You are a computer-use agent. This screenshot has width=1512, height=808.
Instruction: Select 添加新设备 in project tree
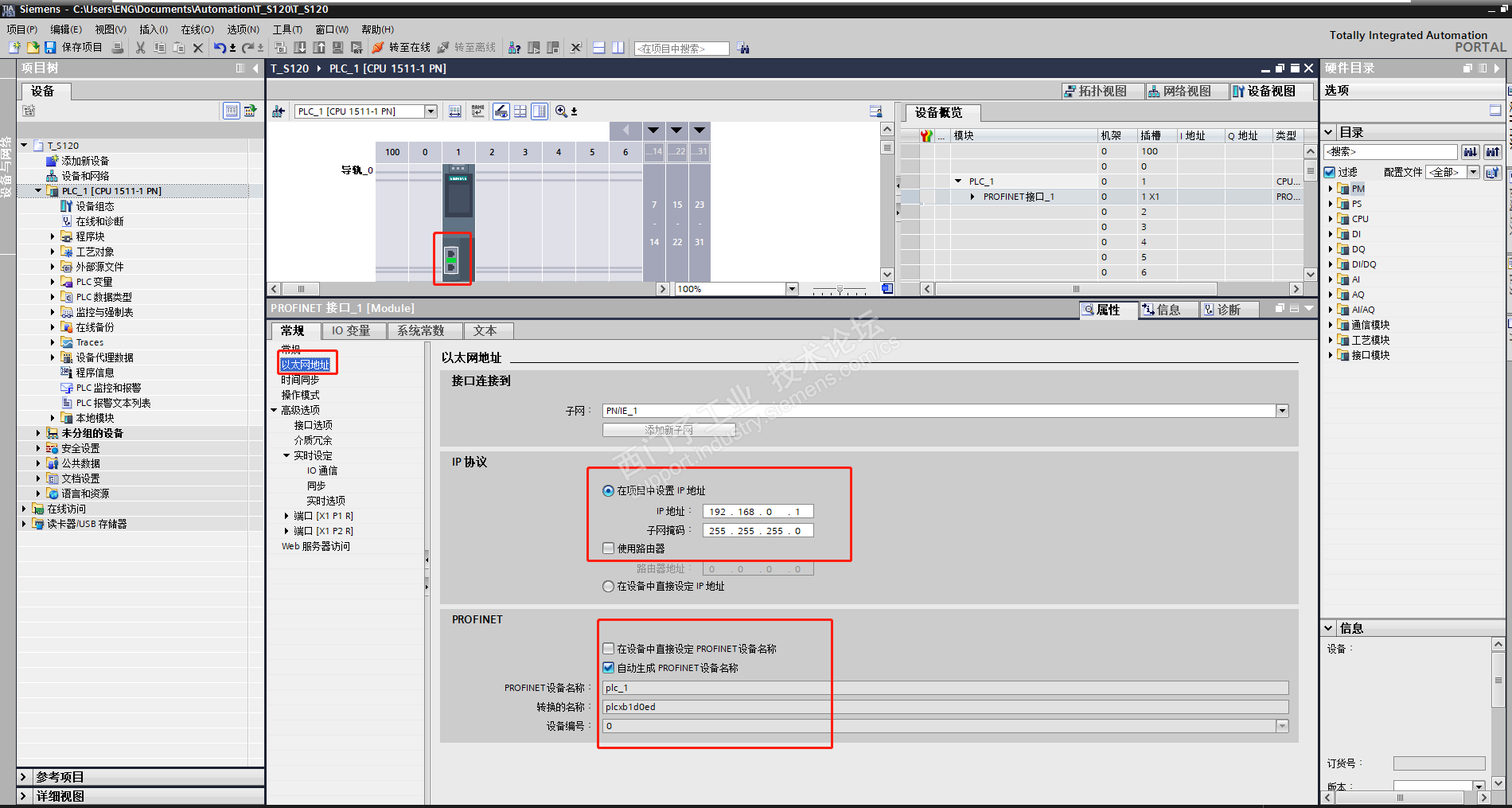tap(85, 161)
